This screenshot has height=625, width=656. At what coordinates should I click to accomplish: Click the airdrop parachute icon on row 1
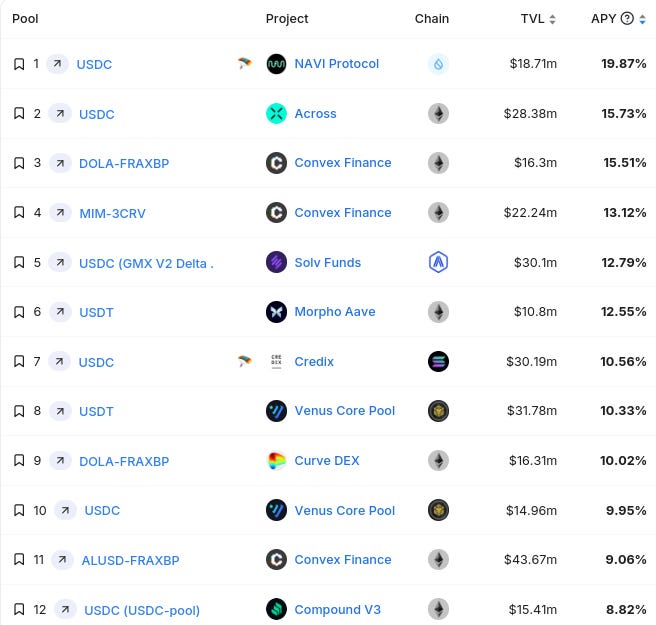click(245, 64)
